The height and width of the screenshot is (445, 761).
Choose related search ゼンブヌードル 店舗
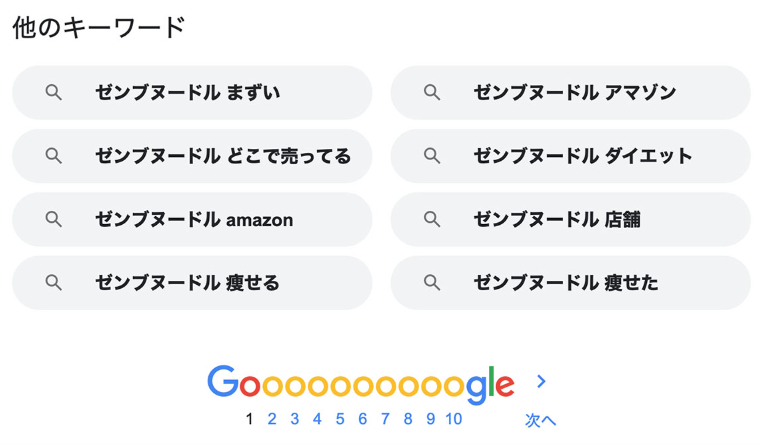pos(571,219)
